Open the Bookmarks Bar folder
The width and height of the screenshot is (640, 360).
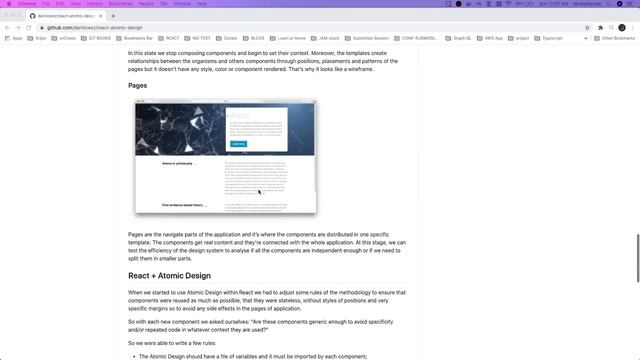pos(134,38)
